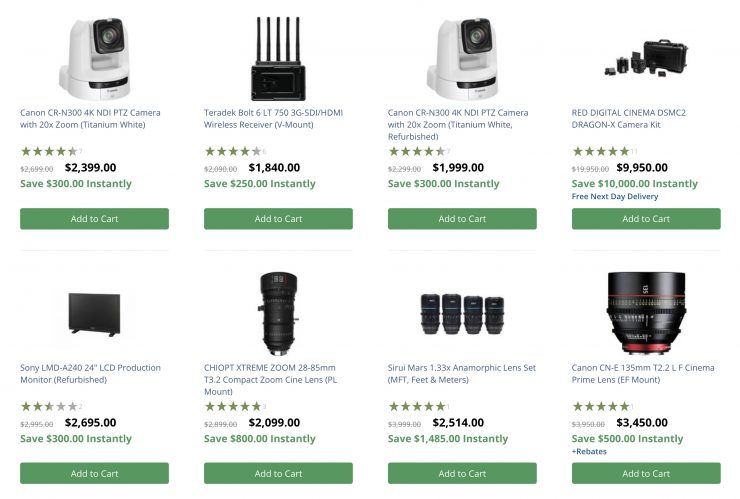The height and width of the screenshot is (499, 740).
Task: Add the Sony LMD-A240 monitor to cart
Action: point(94,473)
